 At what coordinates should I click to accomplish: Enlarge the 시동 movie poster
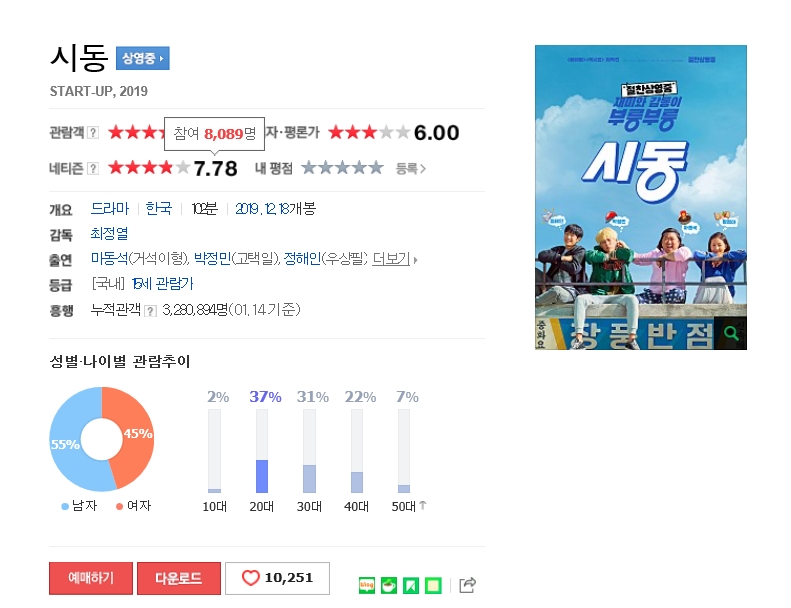[641, 197]
